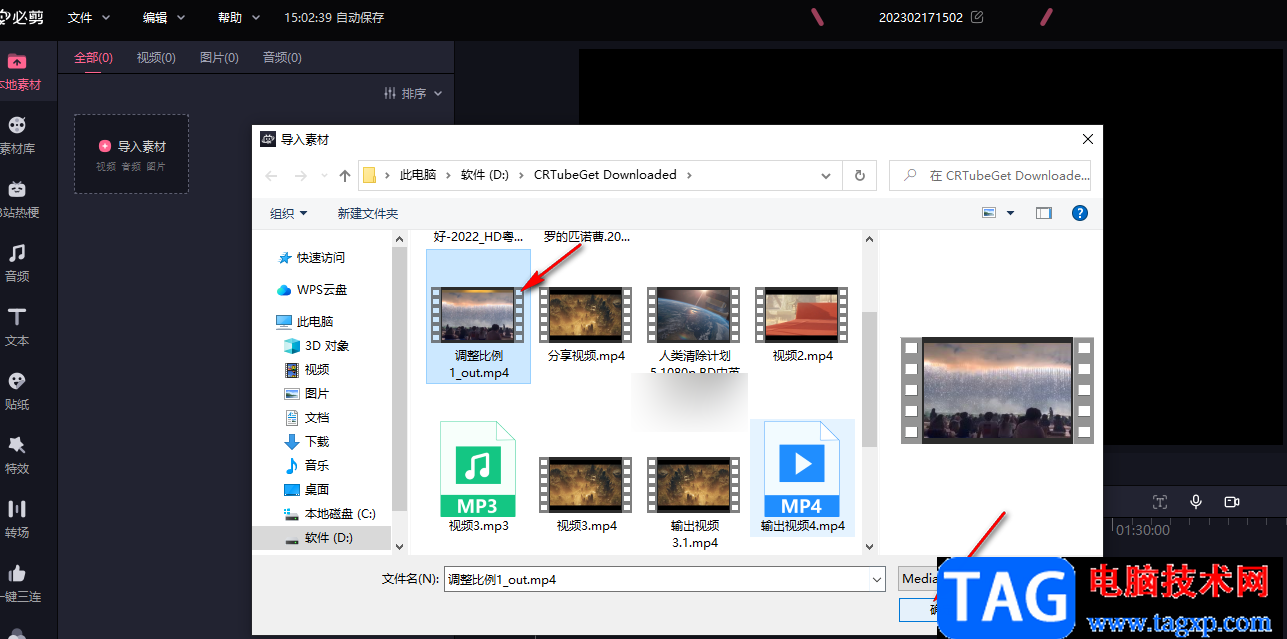Open the dialog help question mark icon

[1080, 213]
